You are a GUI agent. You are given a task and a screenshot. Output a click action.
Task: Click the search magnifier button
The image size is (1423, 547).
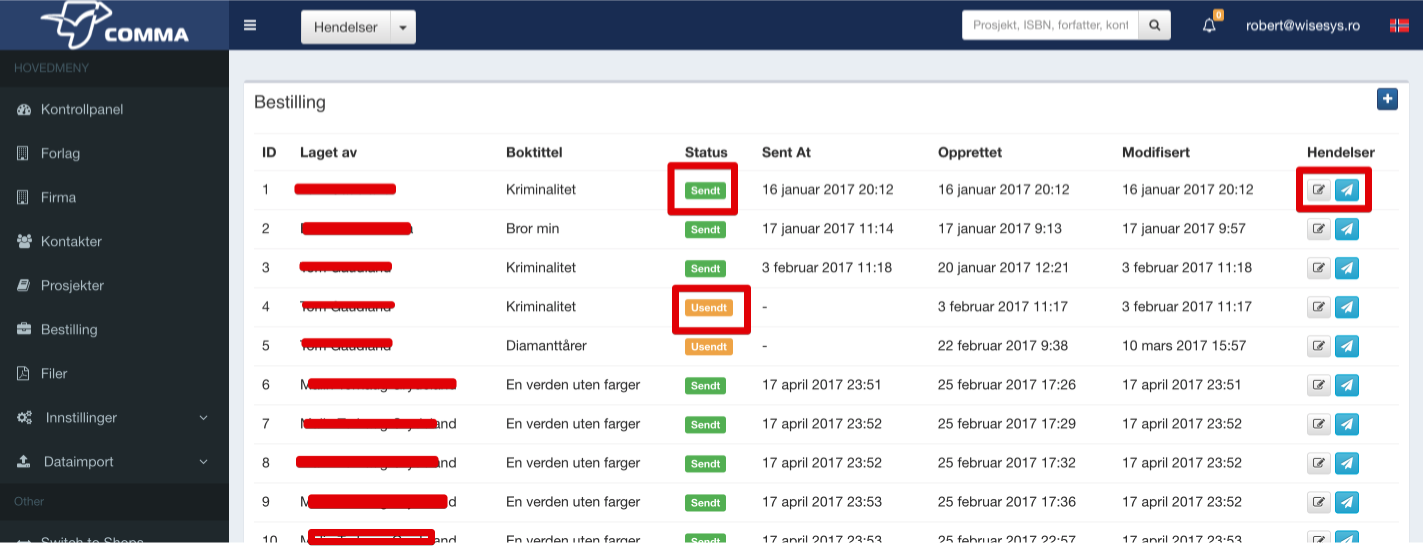[x=1154, y=26]
